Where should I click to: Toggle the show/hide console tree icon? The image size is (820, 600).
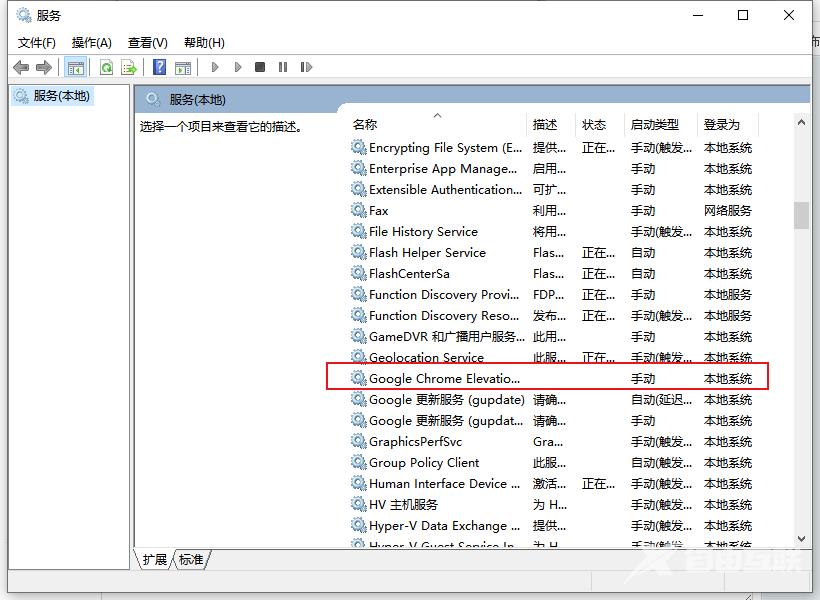(x=75, y=67)
